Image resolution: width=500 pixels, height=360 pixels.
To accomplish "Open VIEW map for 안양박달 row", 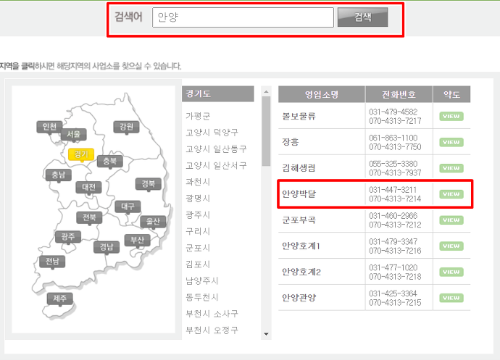I will pos(451,194).
